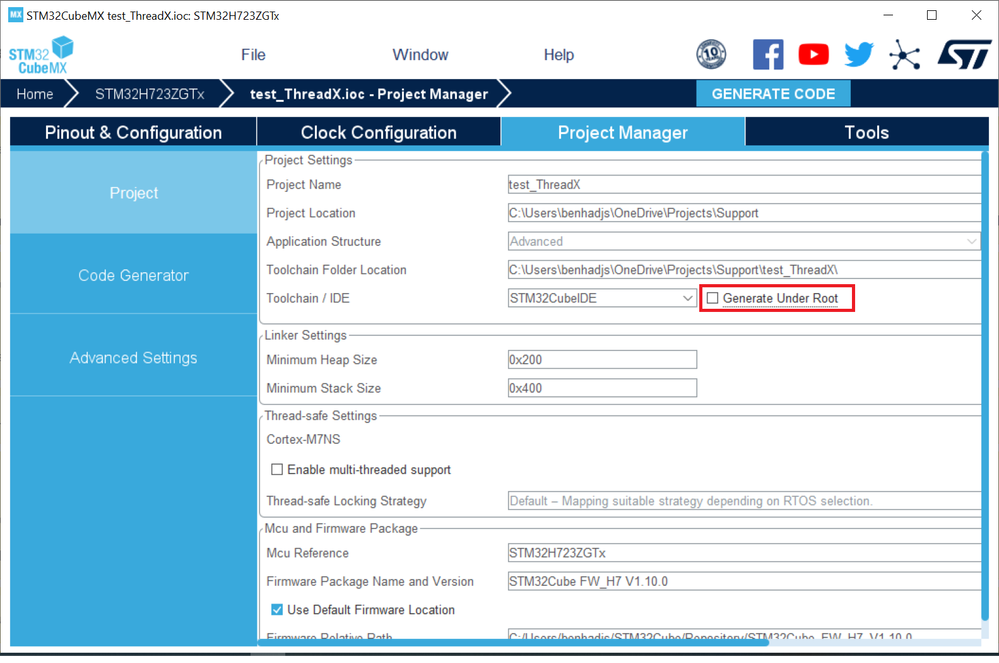The height and width of the screenshot is (663, 999).
Task: Click the Minimum Heap Size label
Action: 322,360
